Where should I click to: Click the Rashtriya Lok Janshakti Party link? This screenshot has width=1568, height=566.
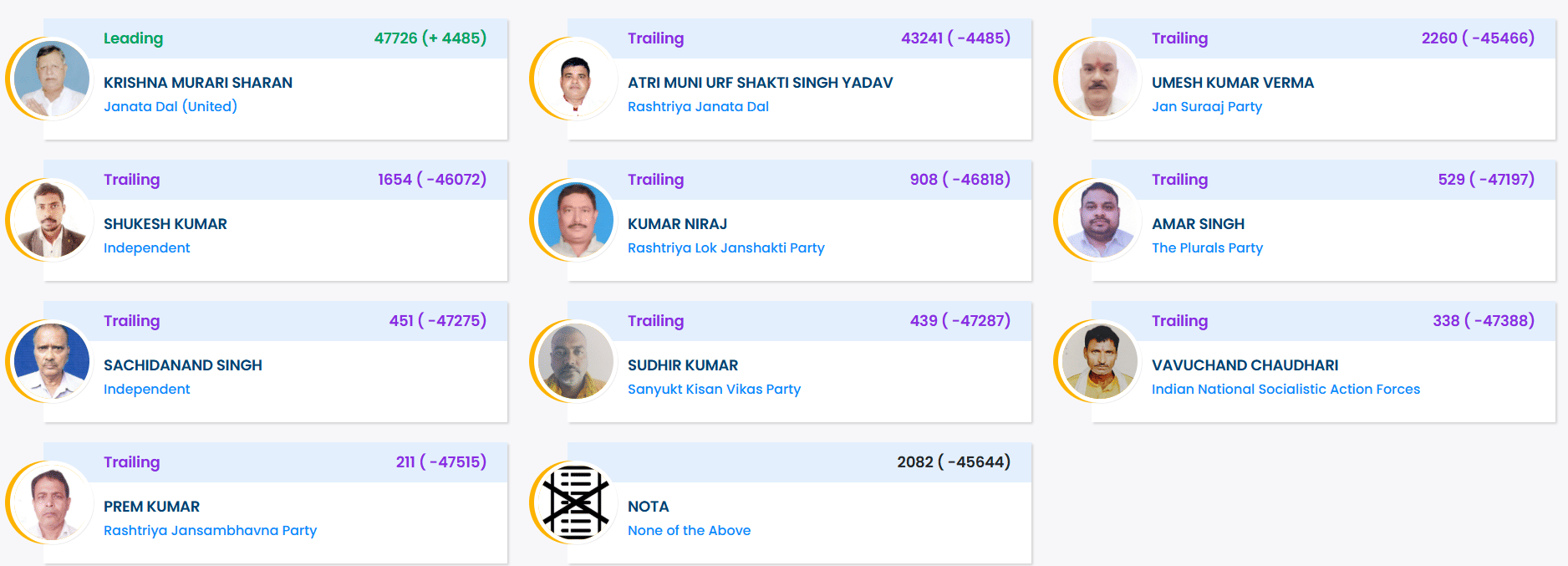coord(725,247)
